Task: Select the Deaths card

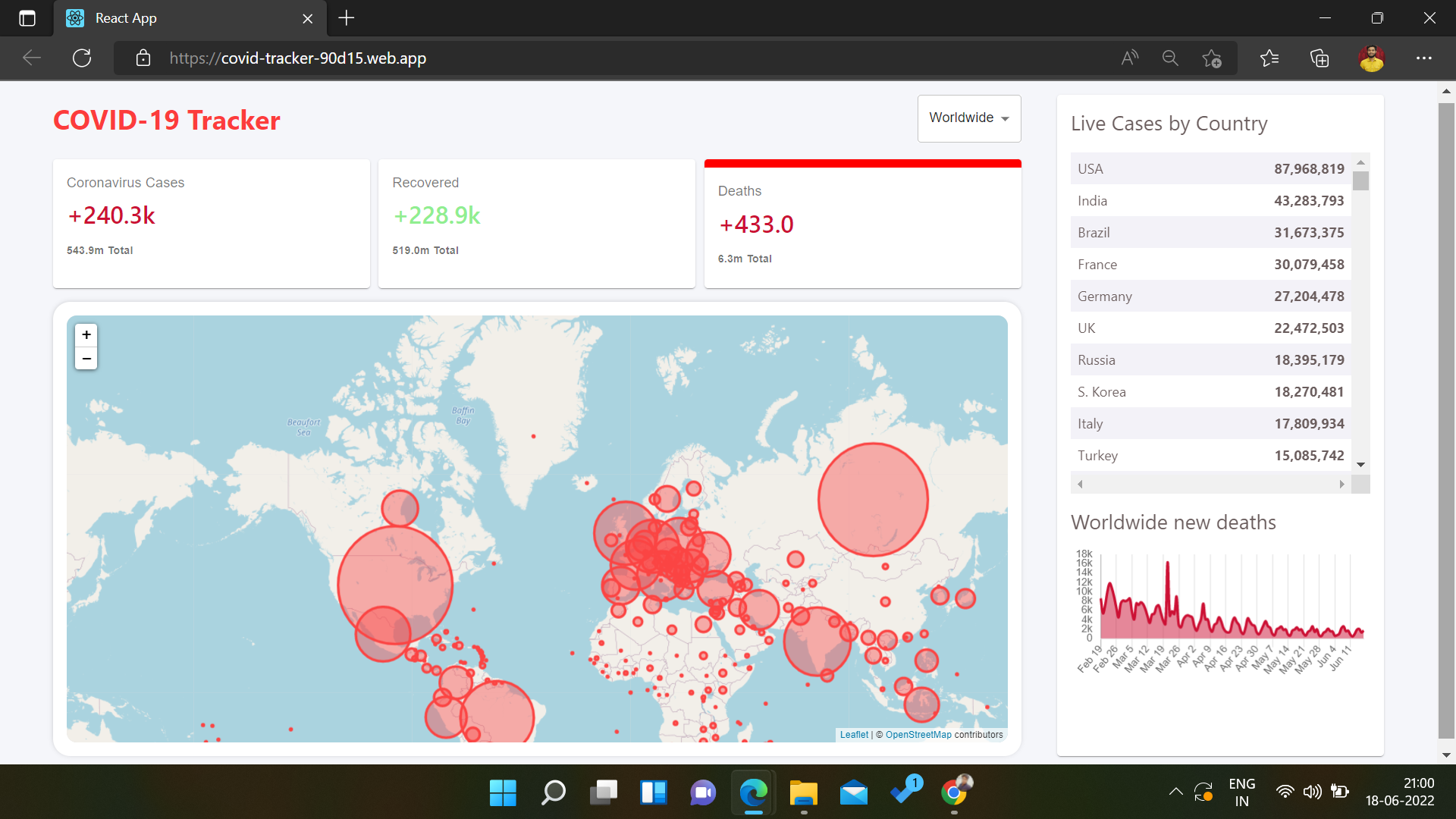Action: 863,224
